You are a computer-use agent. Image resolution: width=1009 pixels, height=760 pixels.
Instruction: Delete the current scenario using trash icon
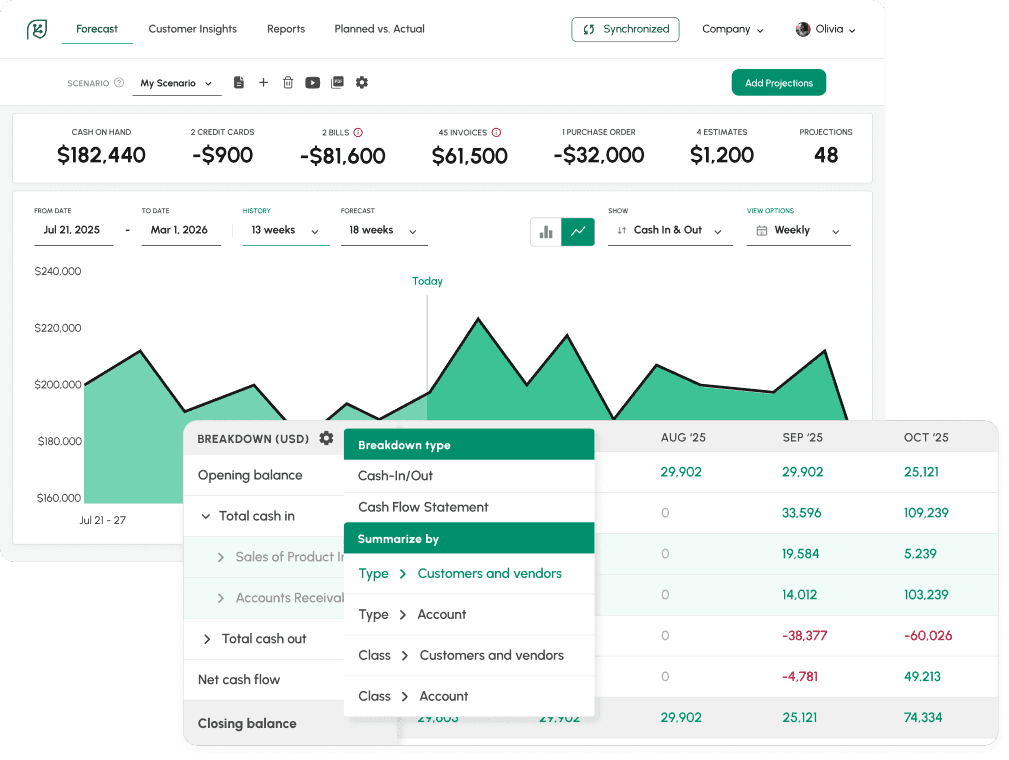[288, 82]
